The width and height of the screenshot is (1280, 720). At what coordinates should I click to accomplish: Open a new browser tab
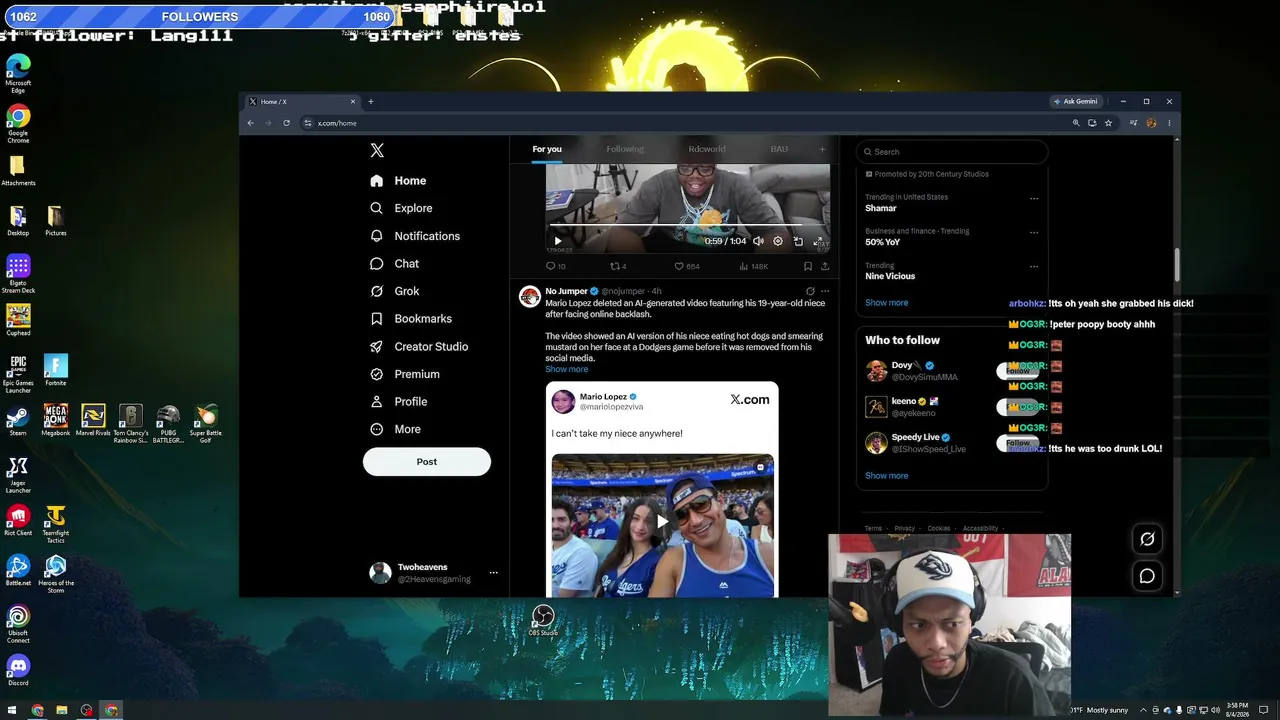tap(370, 101)
